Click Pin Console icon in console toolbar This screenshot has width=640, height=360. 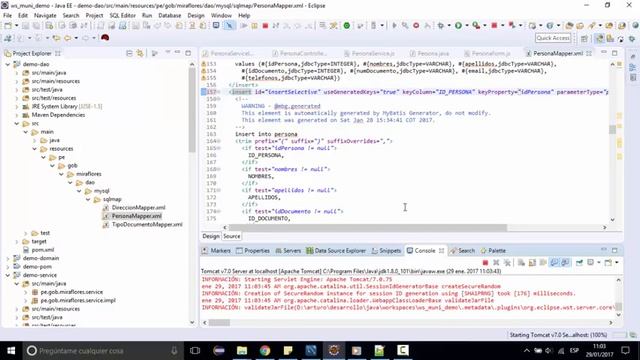[x=579, y=262]
